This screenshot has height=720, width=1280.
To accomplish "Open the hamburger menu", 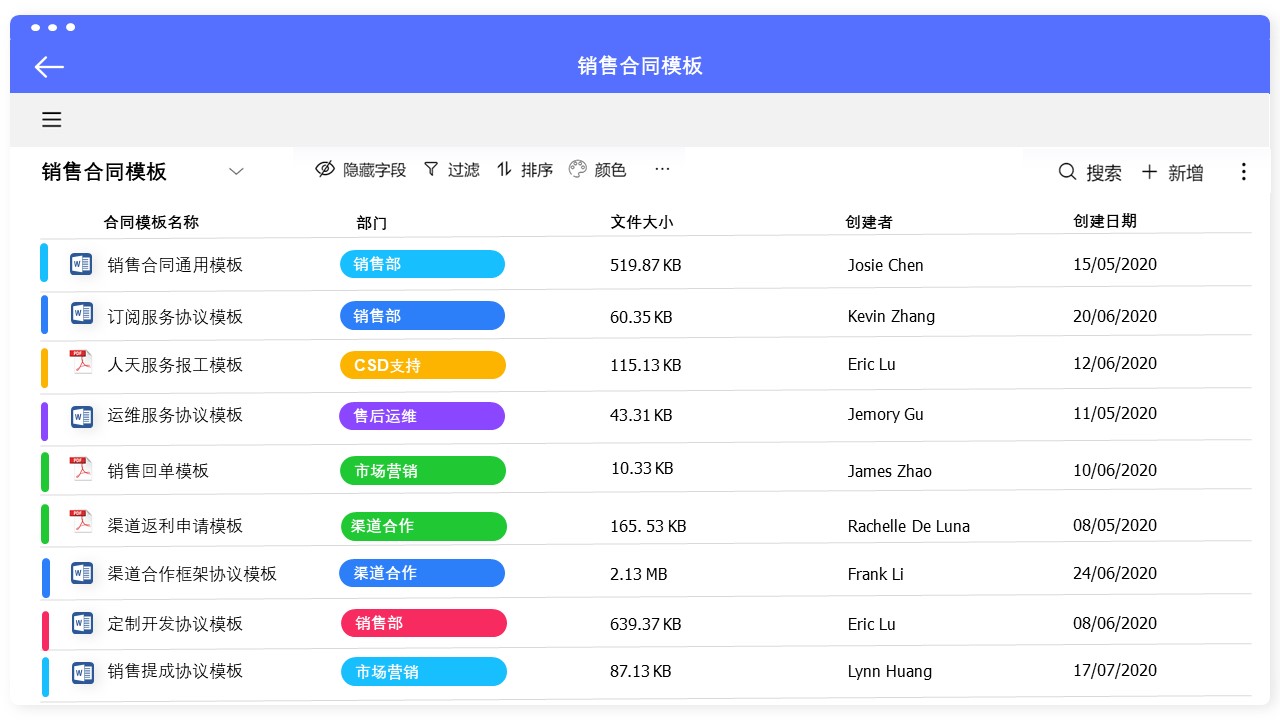I will click(52, 120).
